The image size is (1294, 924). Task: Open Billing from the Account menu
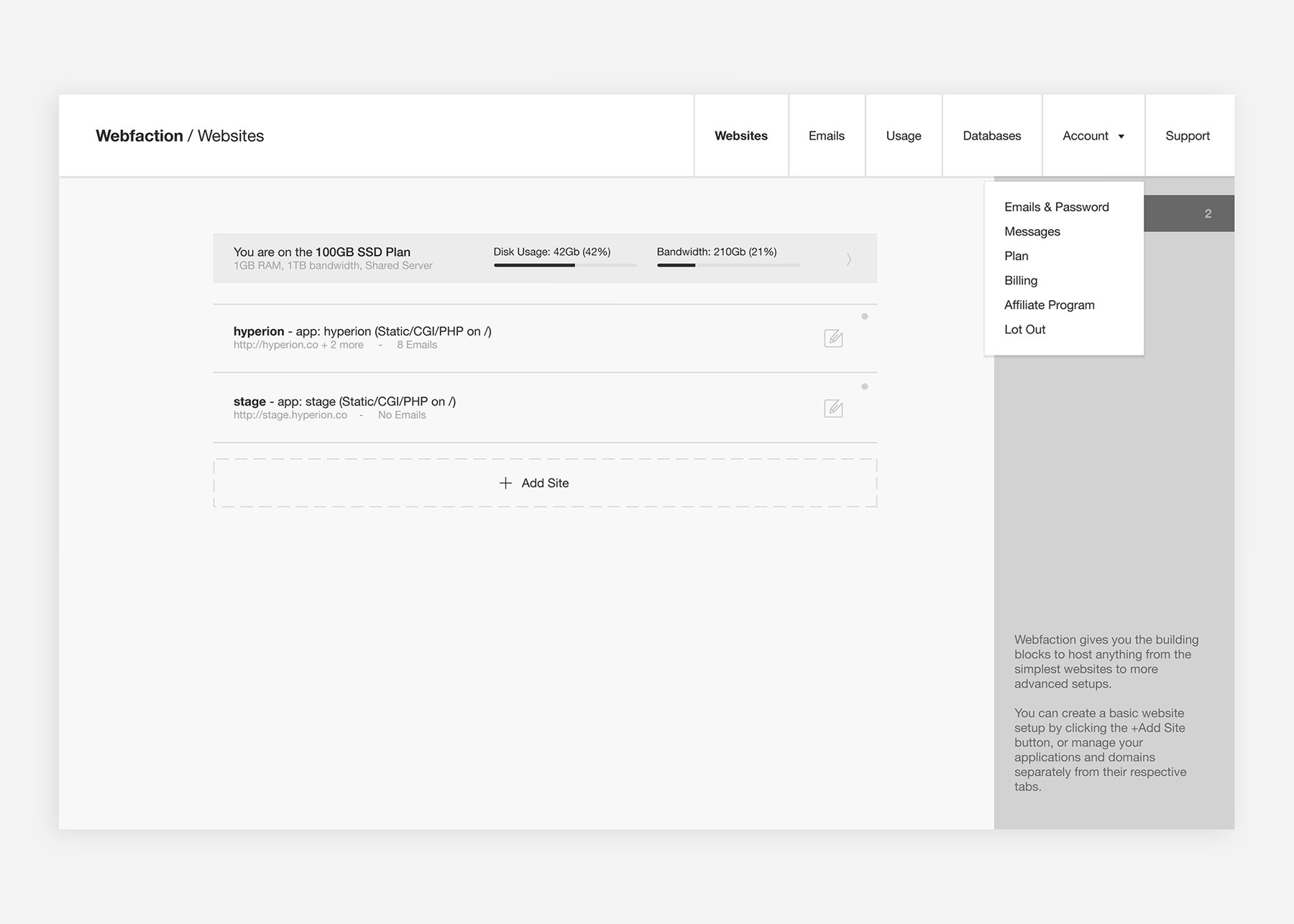(x=1021, y=280)
